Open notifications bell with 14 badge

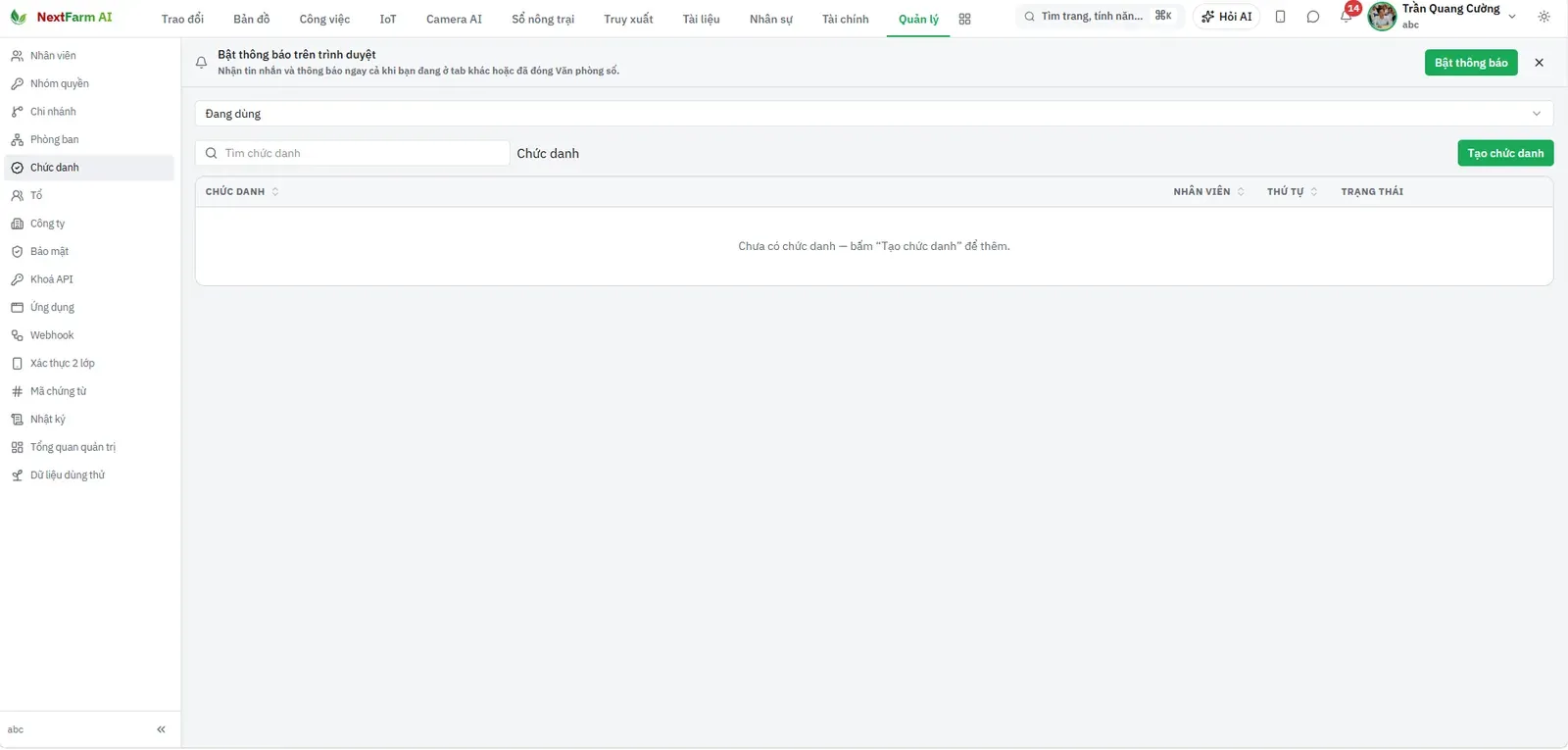click(x=1347, y=16)
